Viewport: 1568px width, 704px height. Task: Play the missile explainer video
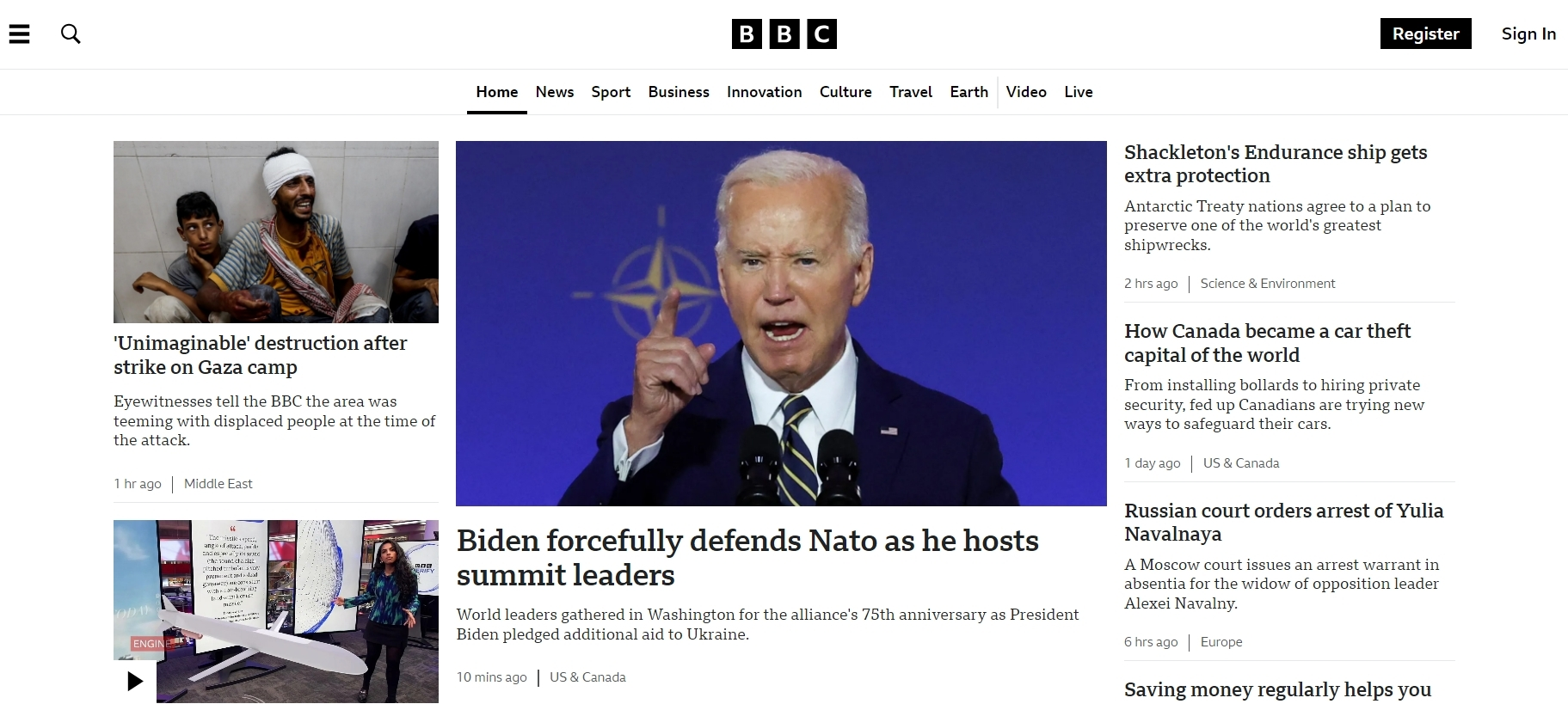(x=135, y=682)
